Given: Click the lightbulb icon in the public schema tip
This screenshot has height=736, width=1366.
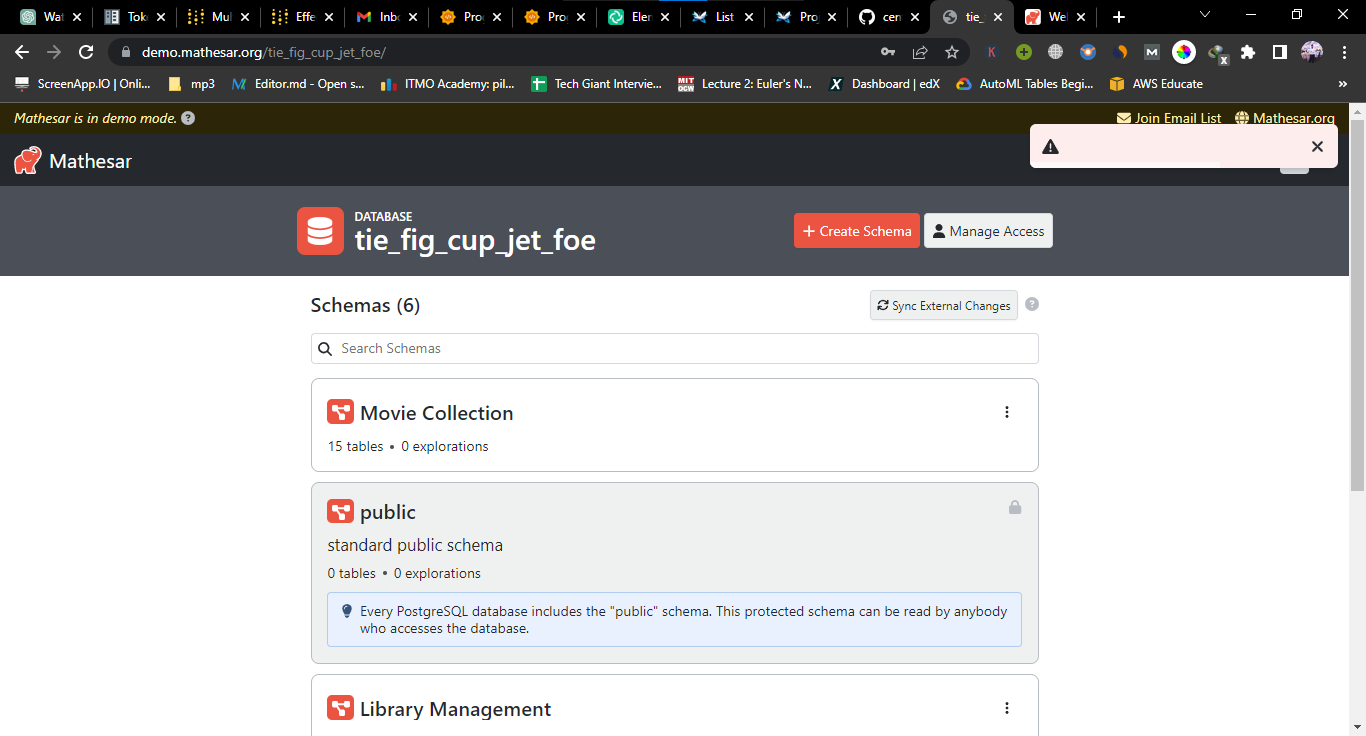Looking at the screenshot, I should [x=347, y=611].
